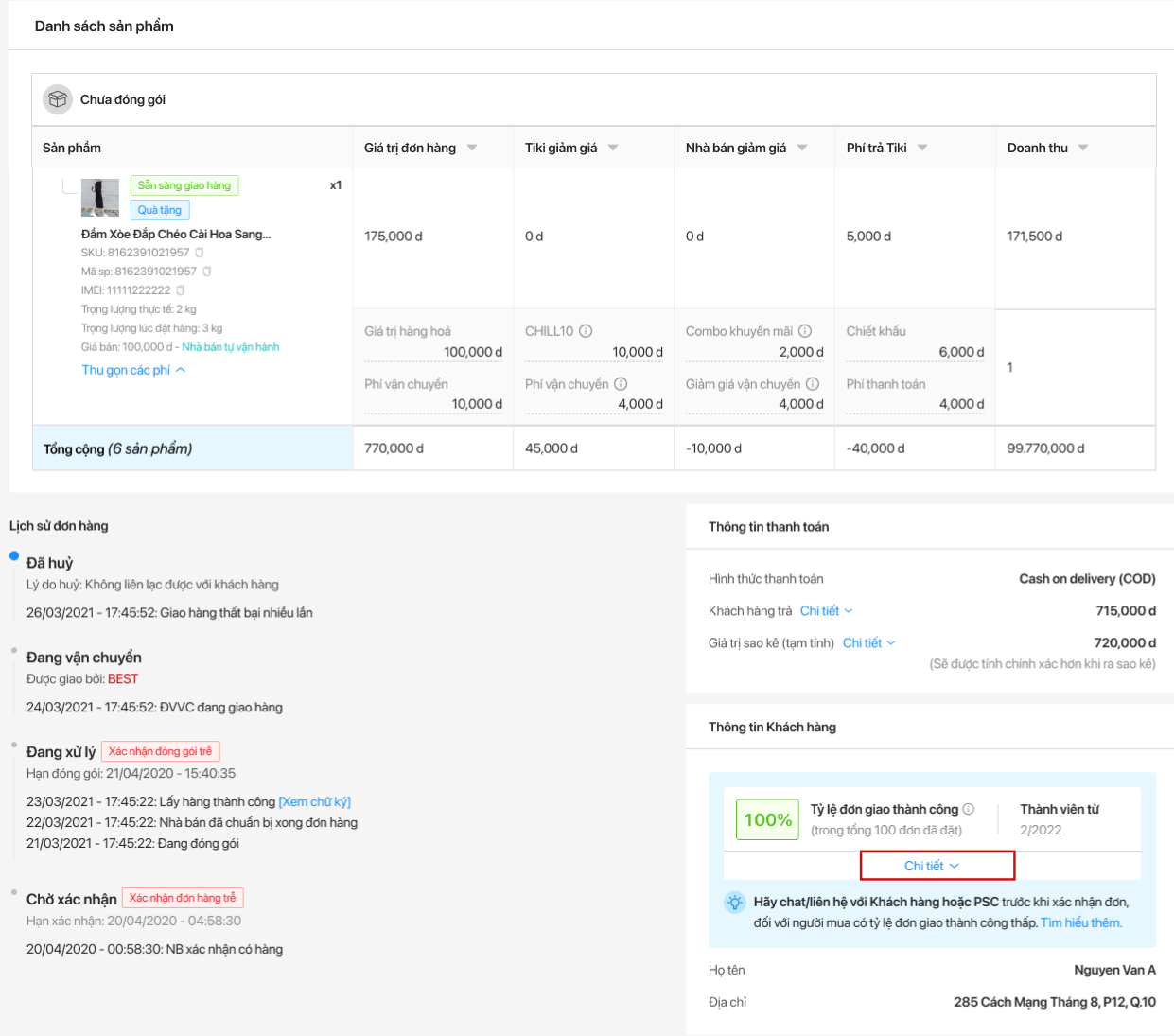Viewport: 1174px width, 1036px height.
Task: Click the Phí thanh toán 4,000 đ value
Action: pos(961,404)
